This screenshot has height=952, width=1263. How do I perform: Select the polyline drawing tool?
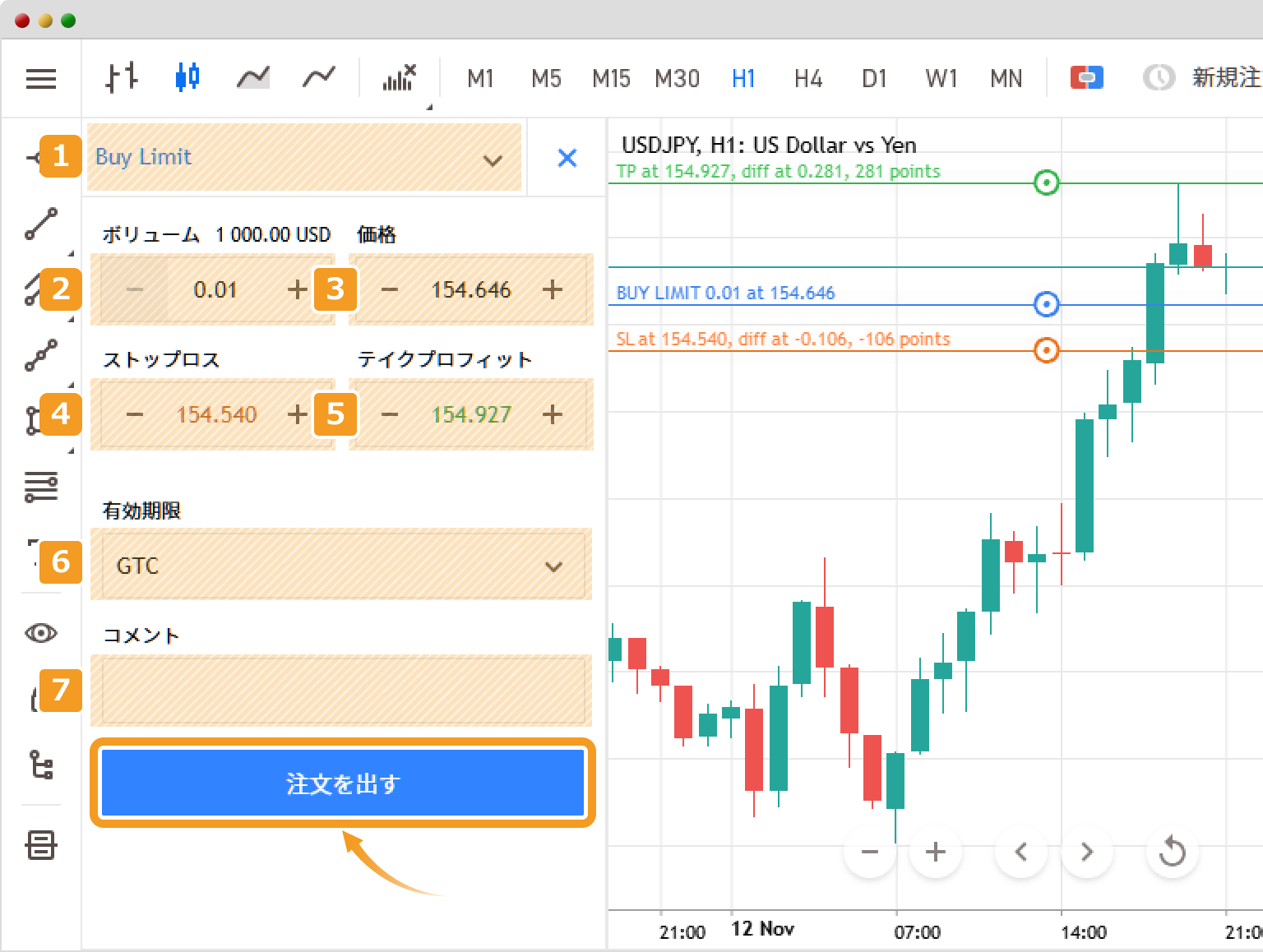pos(41,355)
